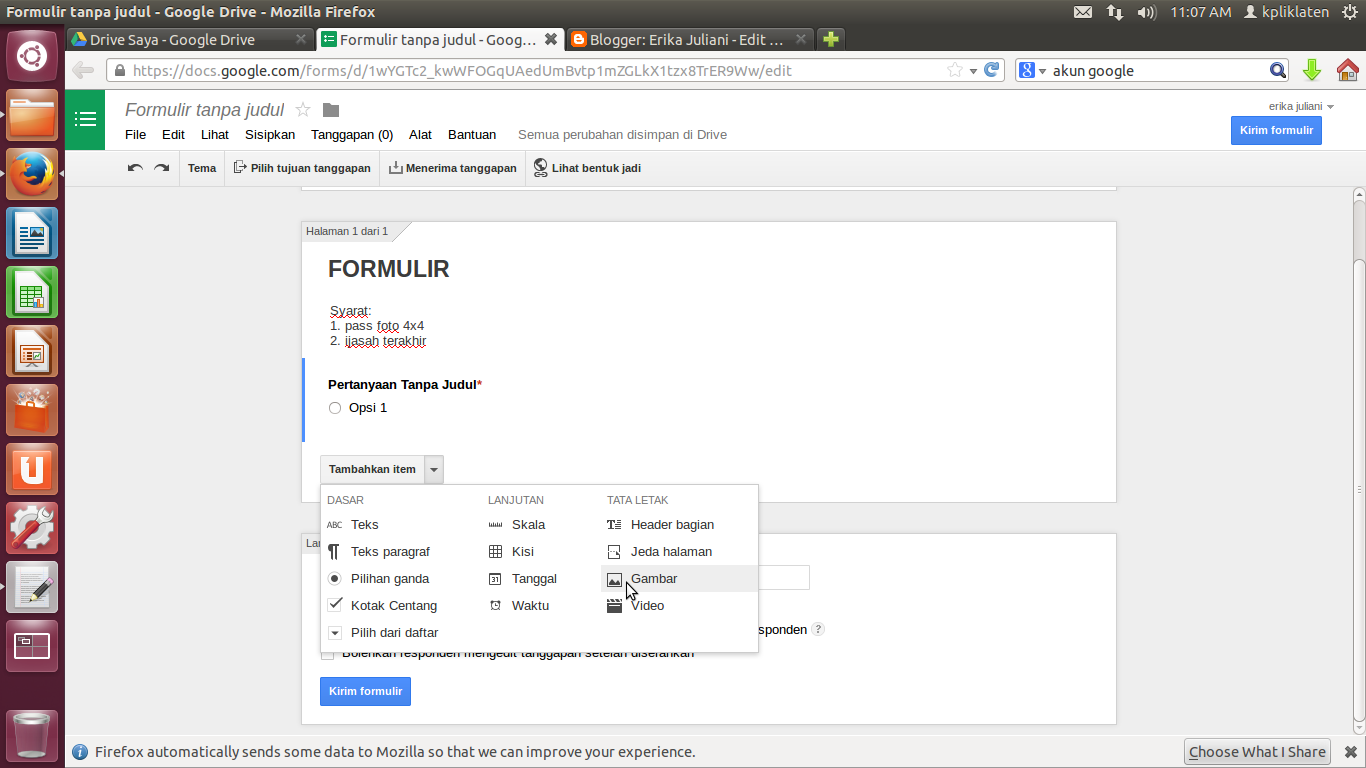Viewport: 1366px width, 768px height.
Task: Open Ubuntu Dash home launcher icon
Action: pos(32,56)
